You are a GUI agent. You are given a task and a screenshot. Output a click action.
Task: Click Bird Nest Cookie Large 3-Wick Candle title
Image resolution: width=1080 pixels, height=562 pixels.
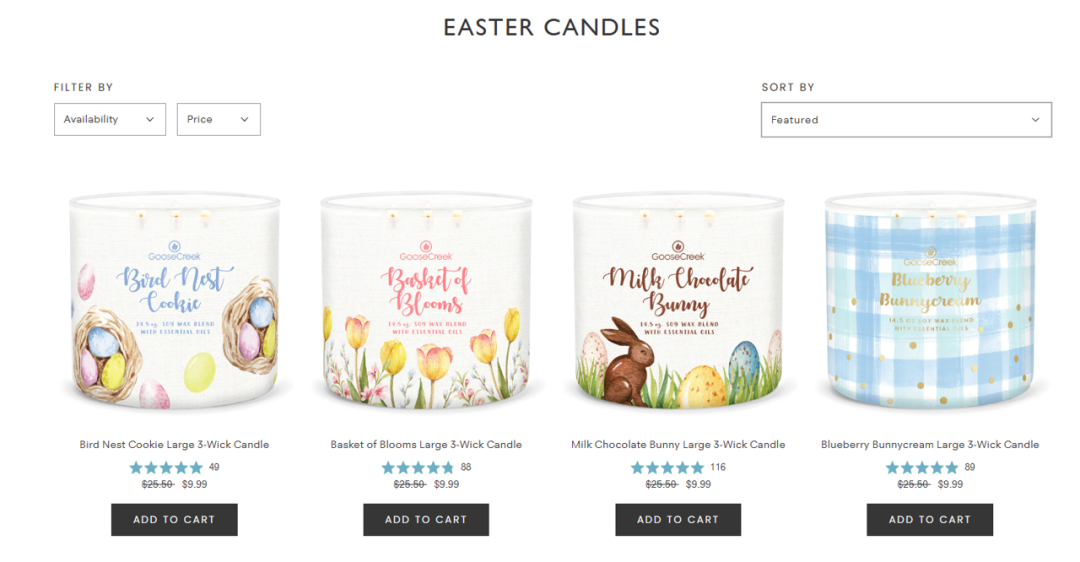point(174,444)
